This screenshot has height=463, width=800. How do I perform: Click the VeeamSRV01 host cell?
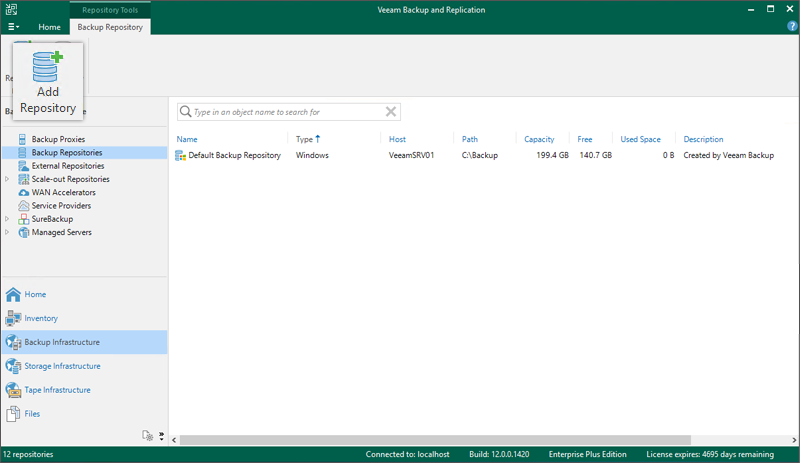click(411, 155)
